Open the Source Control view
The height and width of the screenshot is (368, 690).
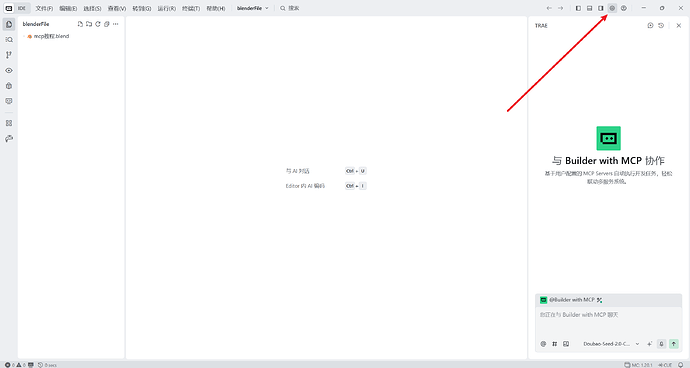point(9,55)
